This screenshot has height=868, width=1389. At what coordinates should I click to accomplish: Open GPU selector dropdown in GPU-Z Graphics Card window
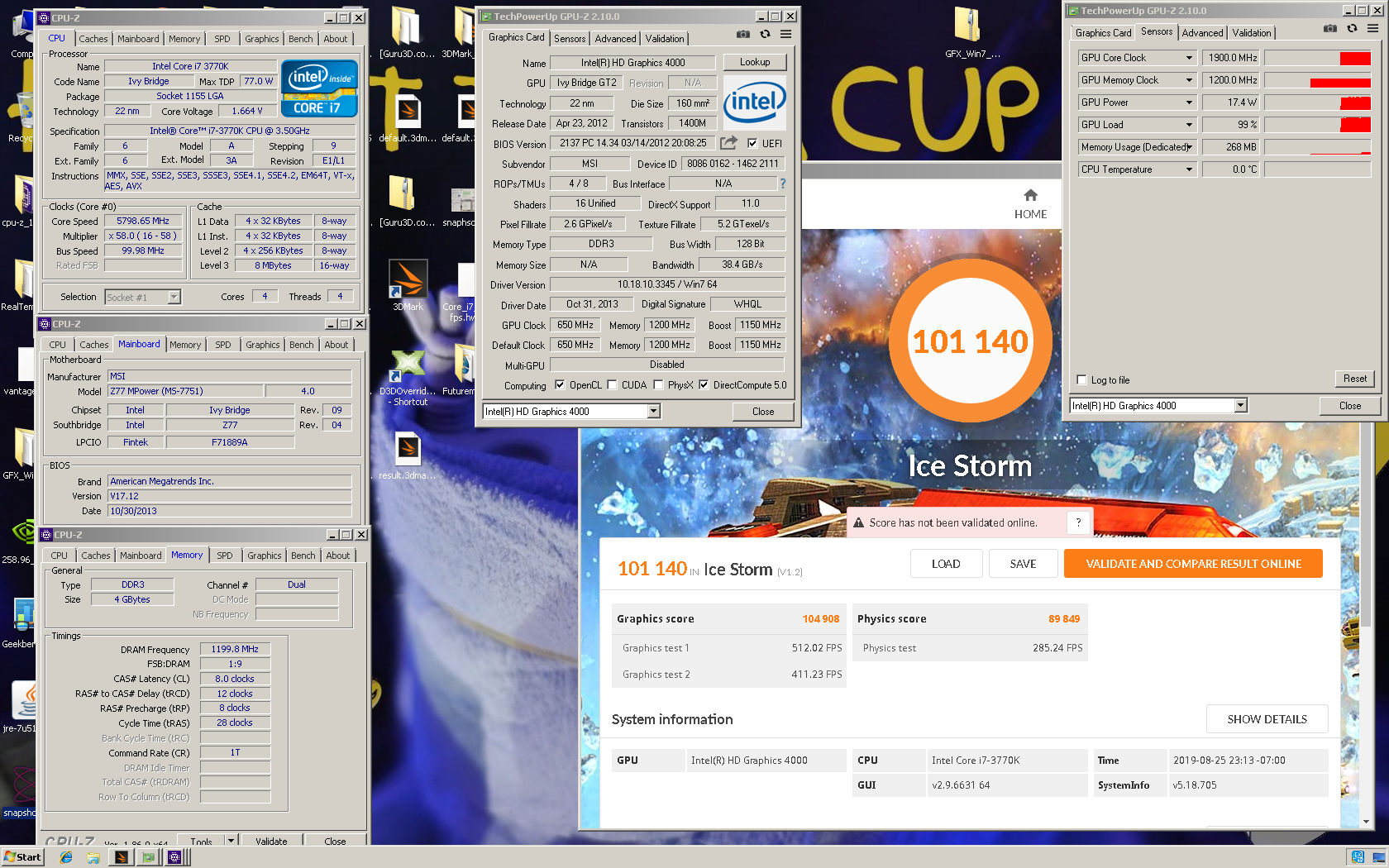click(x=653, y=411)
